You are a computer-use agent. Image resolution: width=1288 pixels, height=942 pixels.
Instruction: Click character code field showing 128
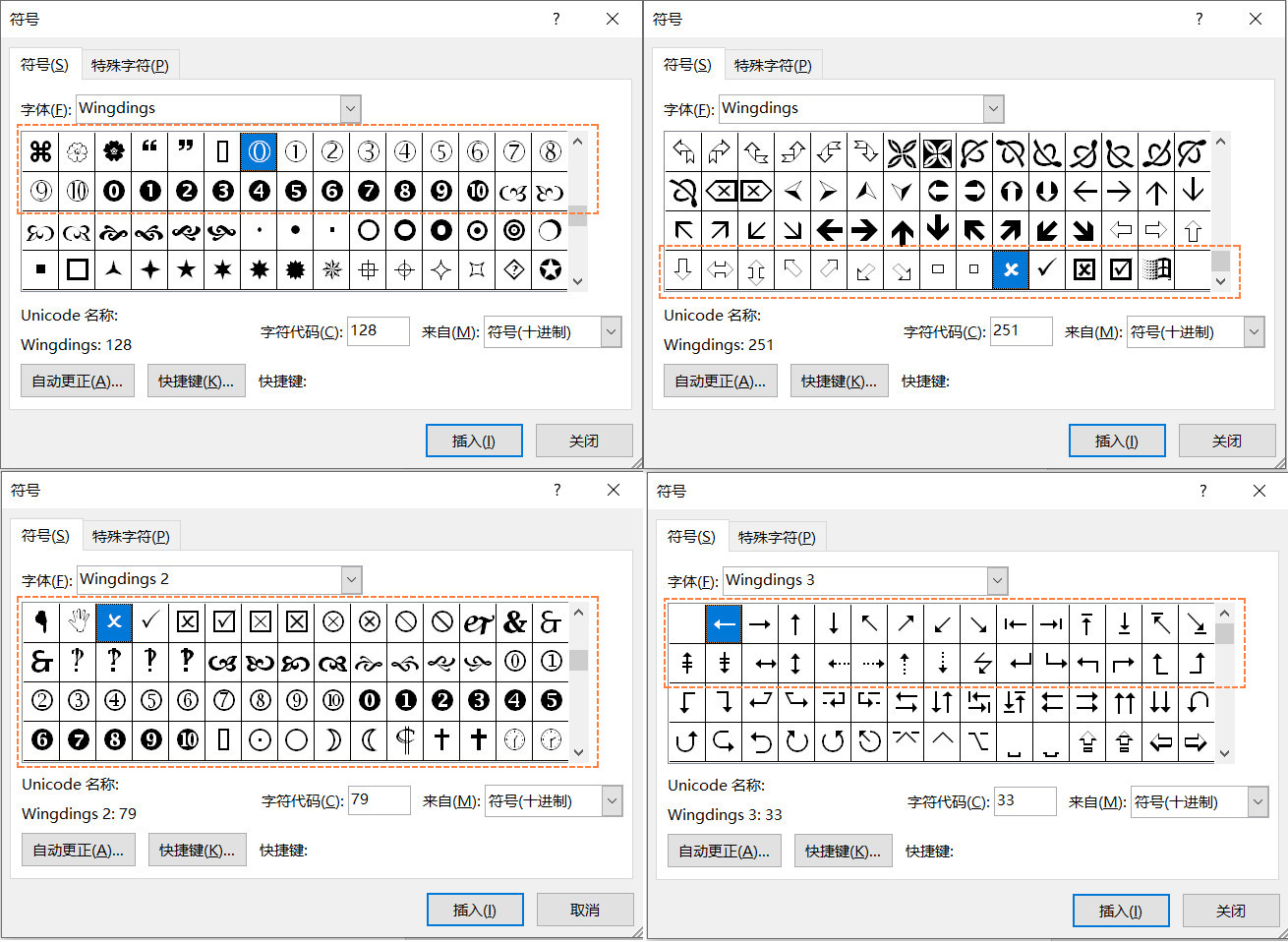point(379,331)
